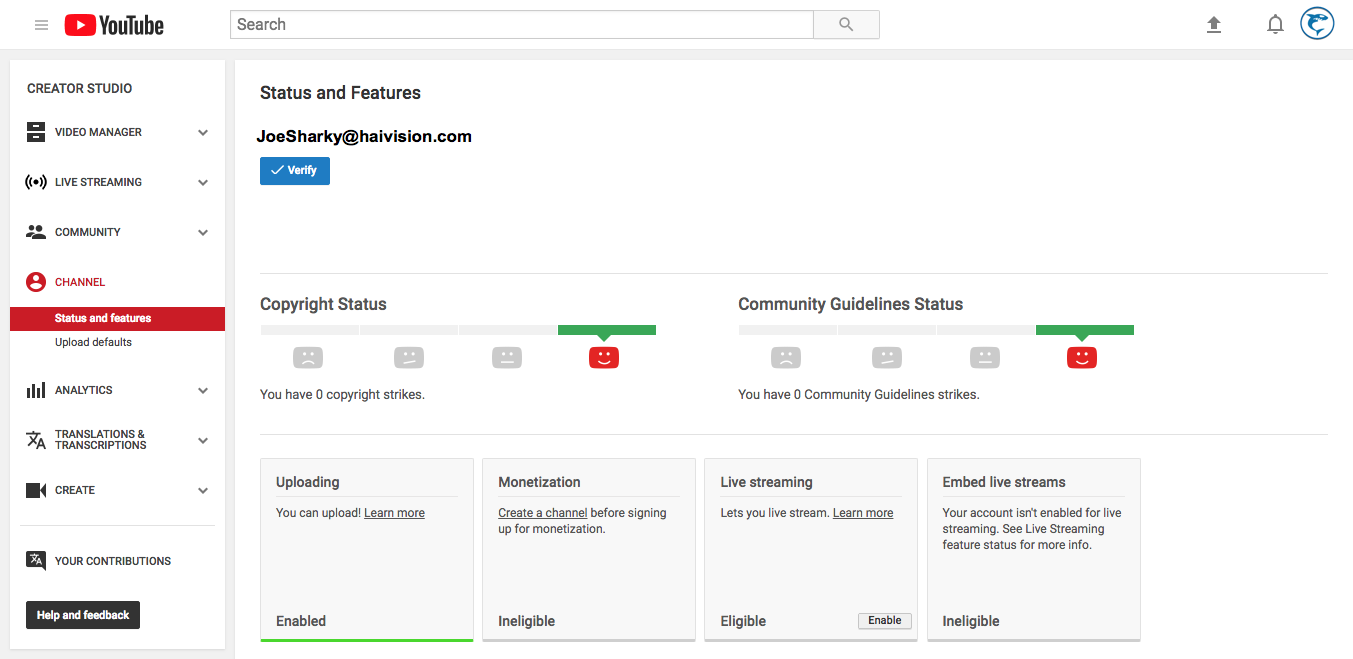The height and width of the screenshot is (659, 1353).
Task: Click the blue Verify button
Action: click(x=295, y=171)
